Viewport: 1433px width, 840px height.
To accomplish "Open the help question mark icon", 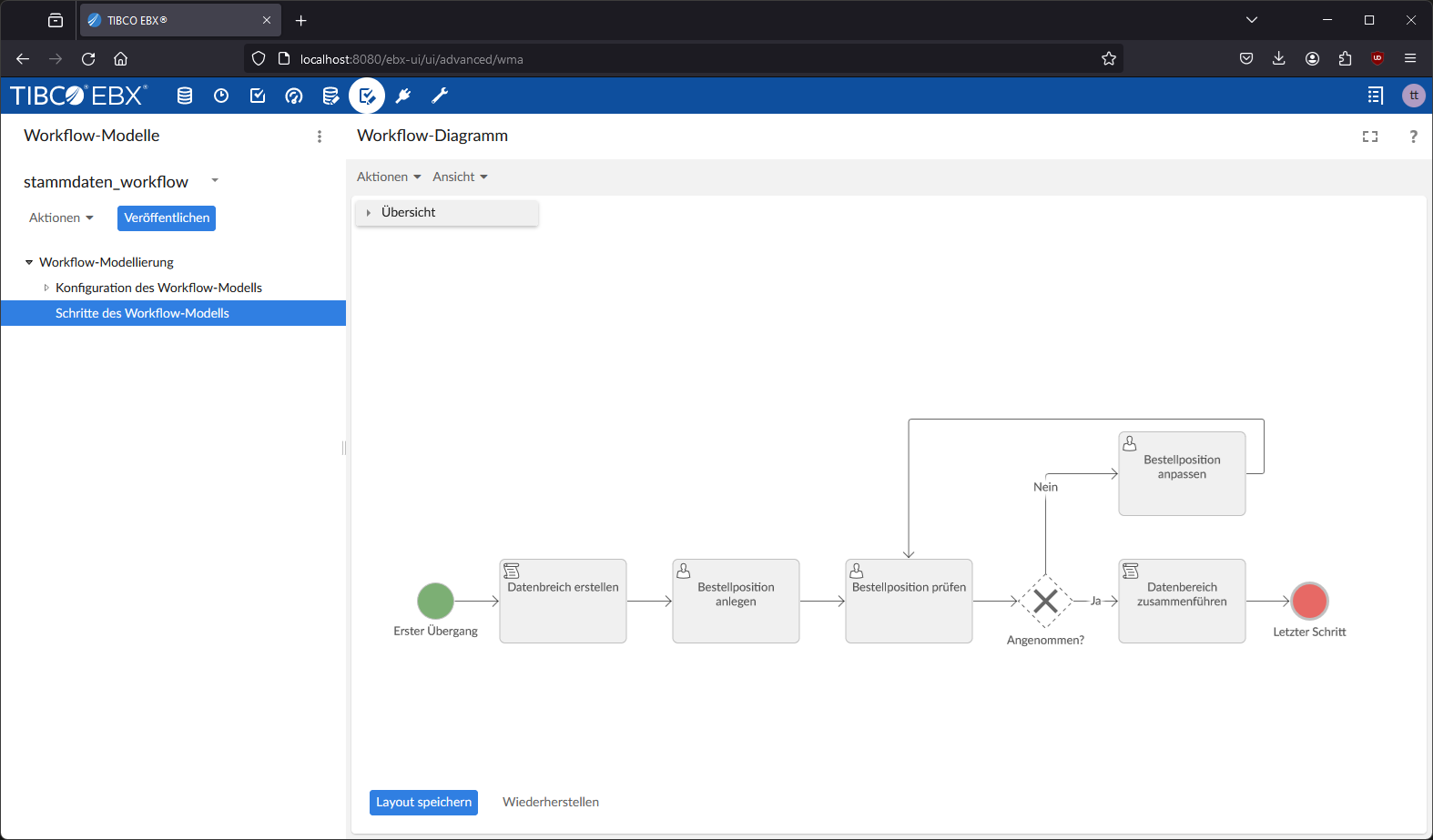I will coord(1413,137).
